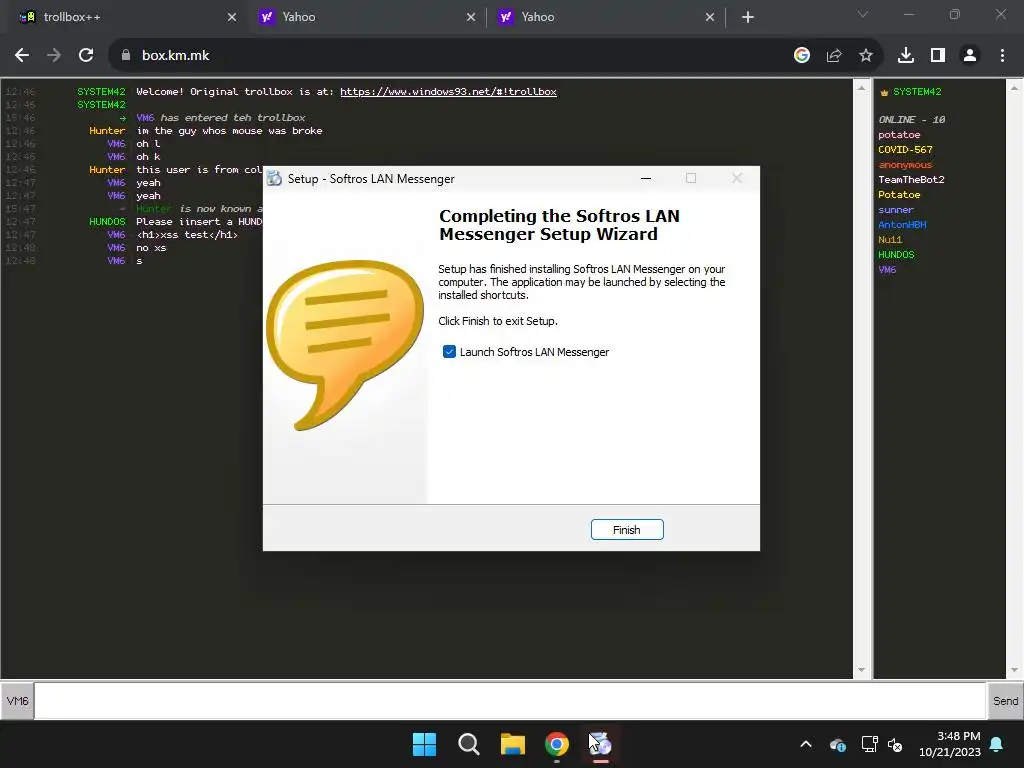Open Chrome downloads icon
The width and height of the screenshot is (1024, 768).
click(906, 56)
